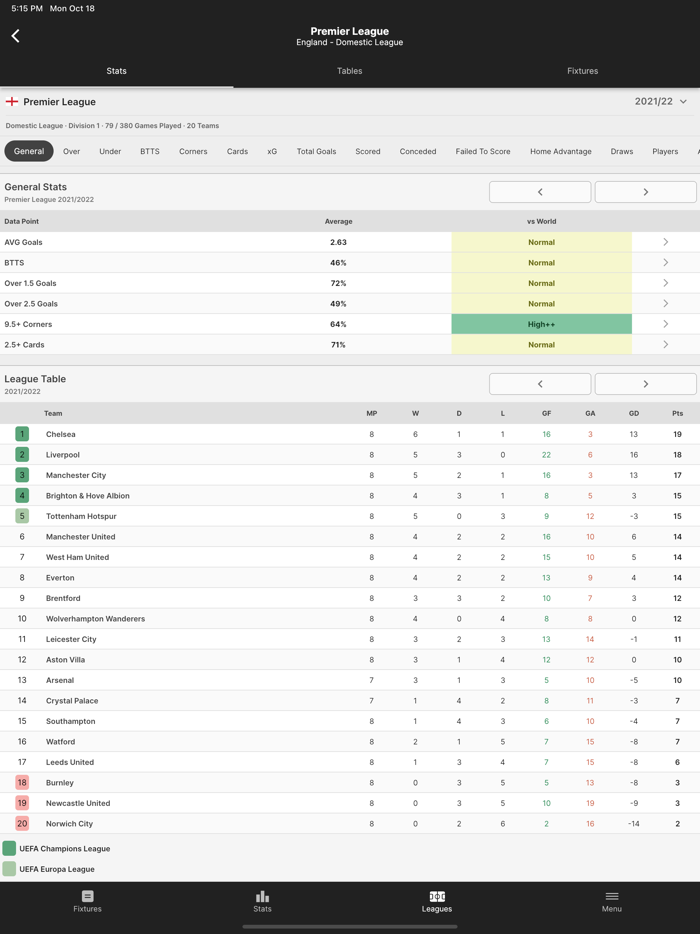The height and width of the screenshot is (934, 700).
Task: Open Brentford team row
Action: (x=350, y=598)
